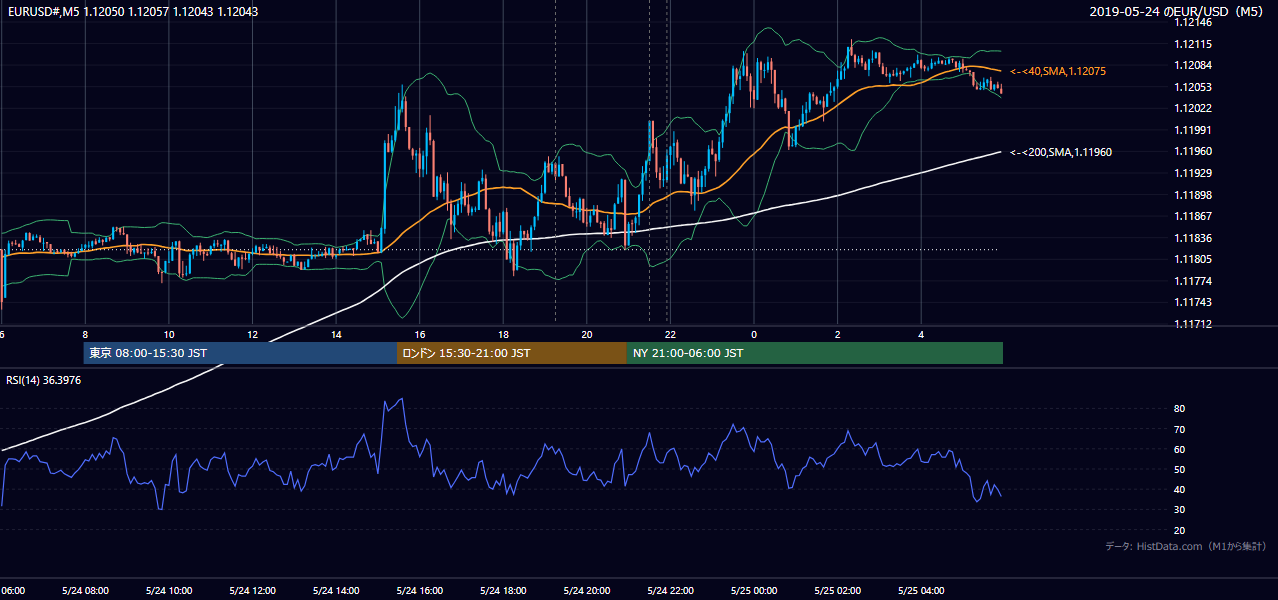
Task: Click price axis level 1.11774
Action: (1194, 281)
